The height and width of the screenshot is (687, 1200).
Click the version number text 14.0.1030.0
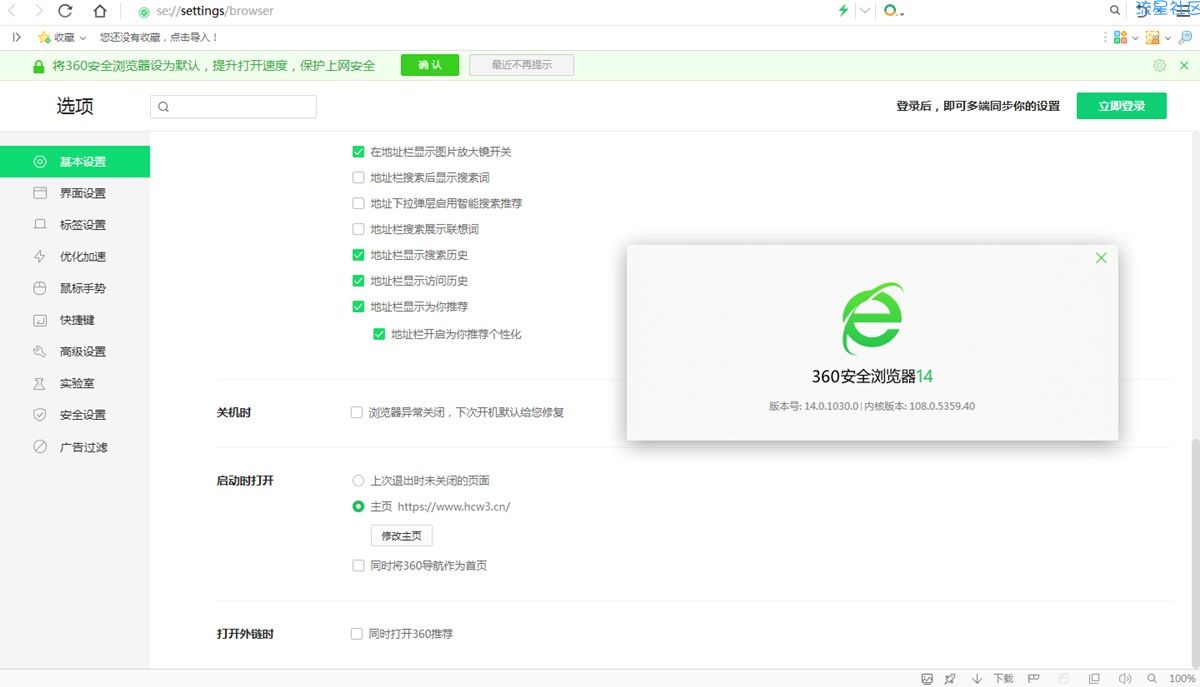[x=831, y=406]
